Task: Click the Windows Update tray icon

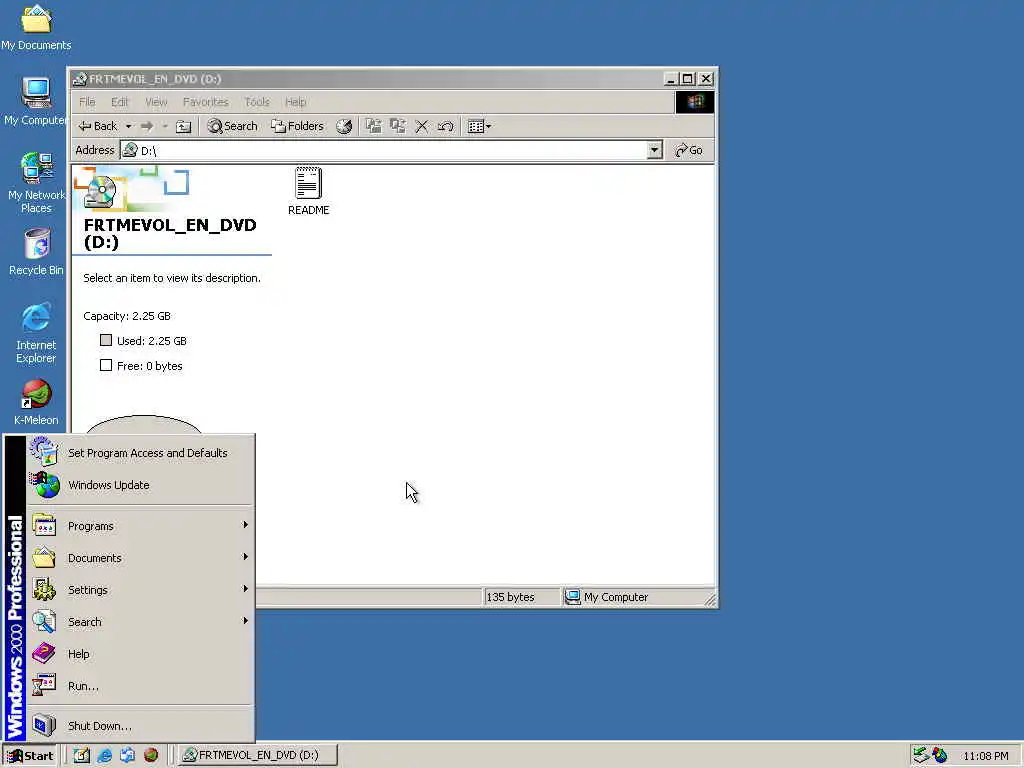Action: coord(940,755)
